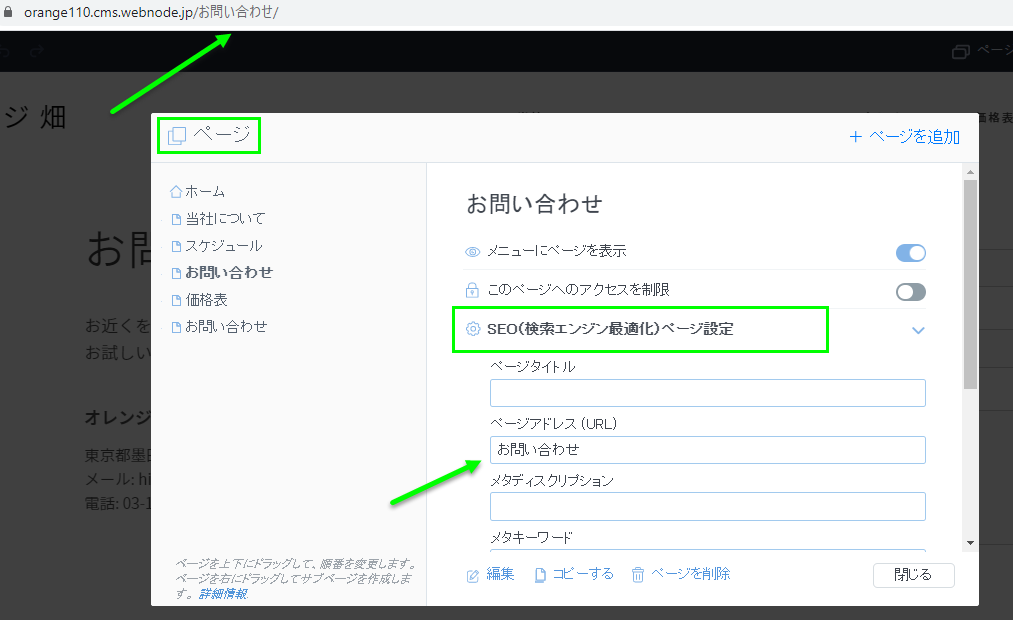Click the browser URL address text
Image resolution: width=1013 pixels, height=620 pixels.
(x=151, y=12)
